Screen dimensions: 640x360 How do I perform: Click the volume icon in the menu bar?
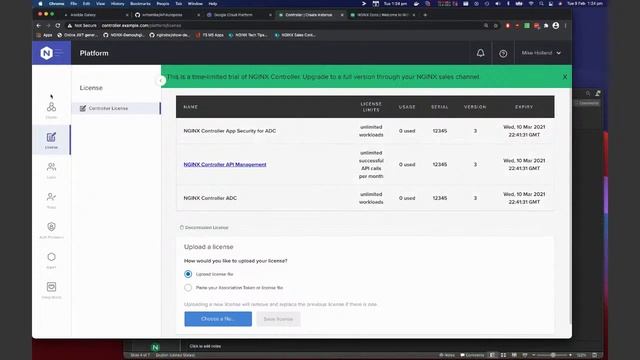pyautogui.click(x=498, y=4)
